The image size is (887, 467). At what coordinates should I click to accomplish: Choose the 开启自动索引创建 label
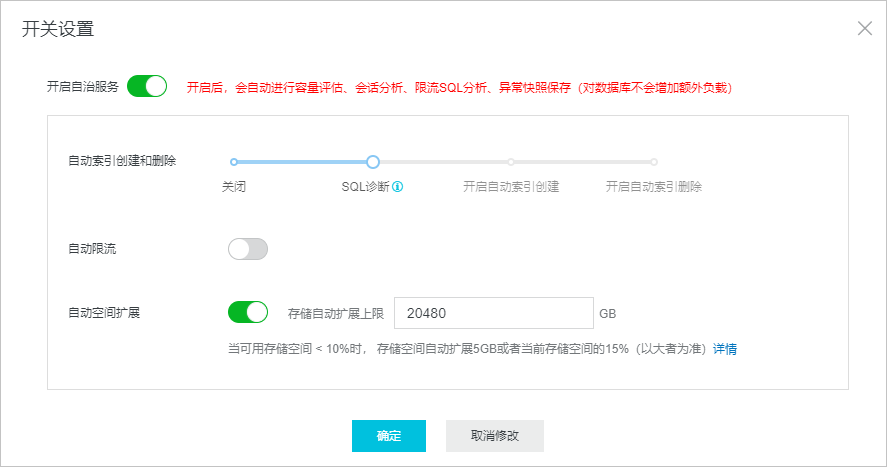pyautogui.click(x=511, y=187)
